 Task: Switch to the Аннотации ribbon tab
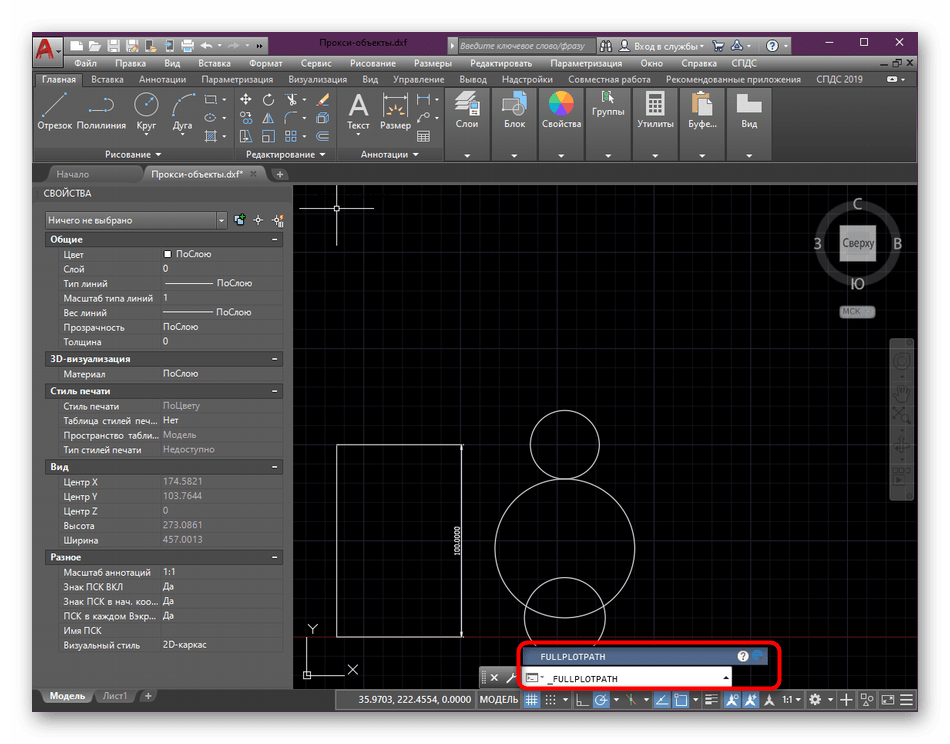(x=163, y=79)
